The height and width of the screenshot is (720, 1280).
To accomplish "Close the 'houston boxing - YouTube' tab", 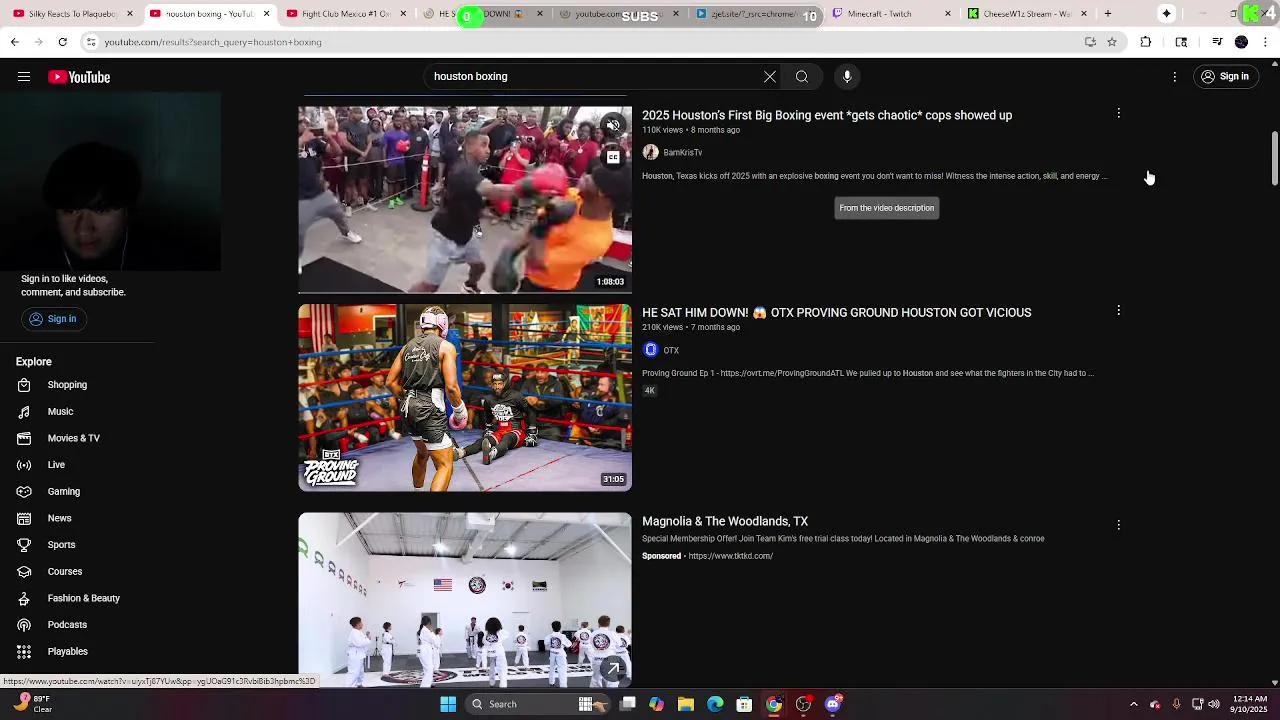I will [266, 14].
